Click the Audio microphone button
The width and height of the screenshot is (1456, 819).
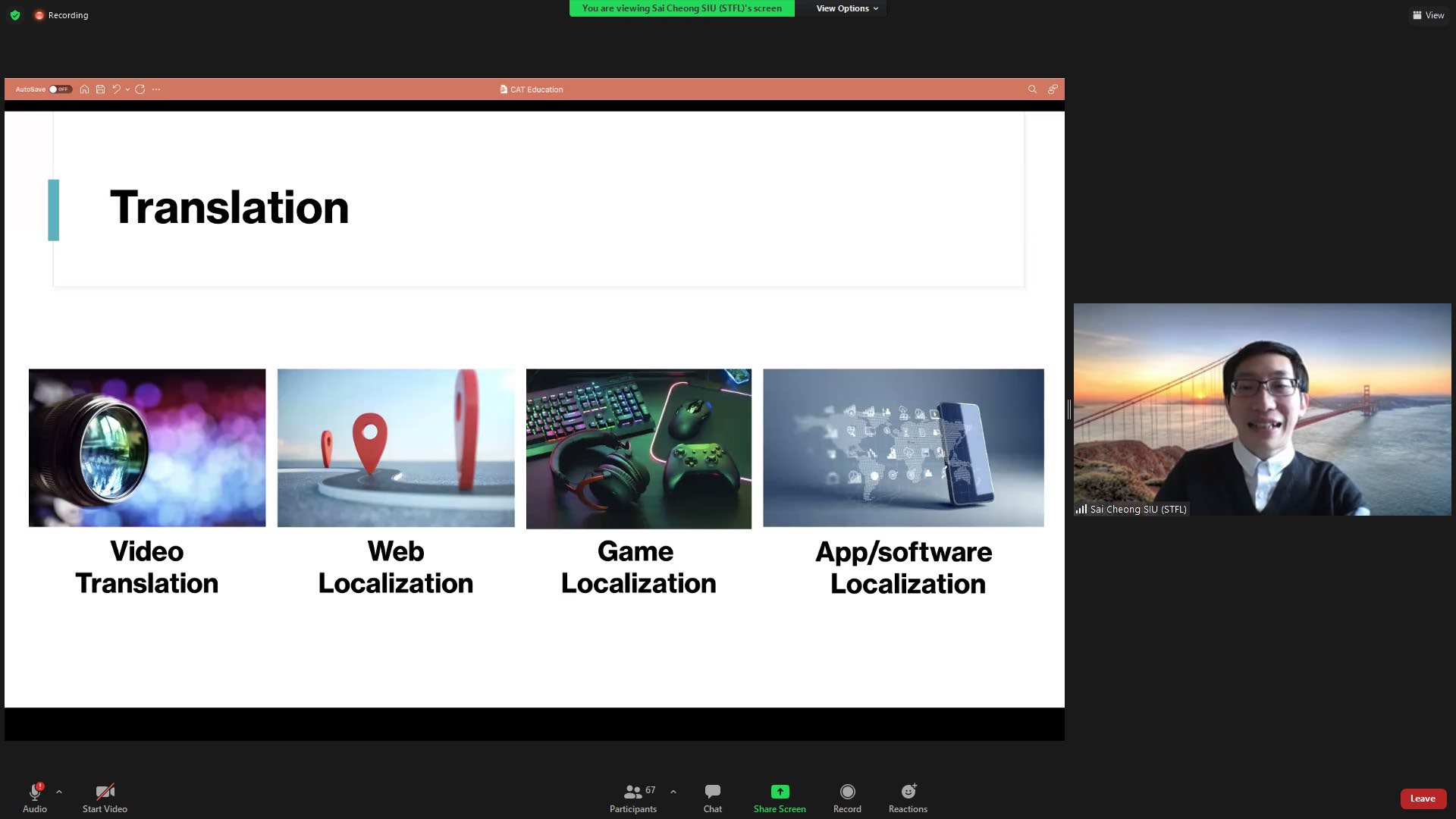click(x=35, y=798)
